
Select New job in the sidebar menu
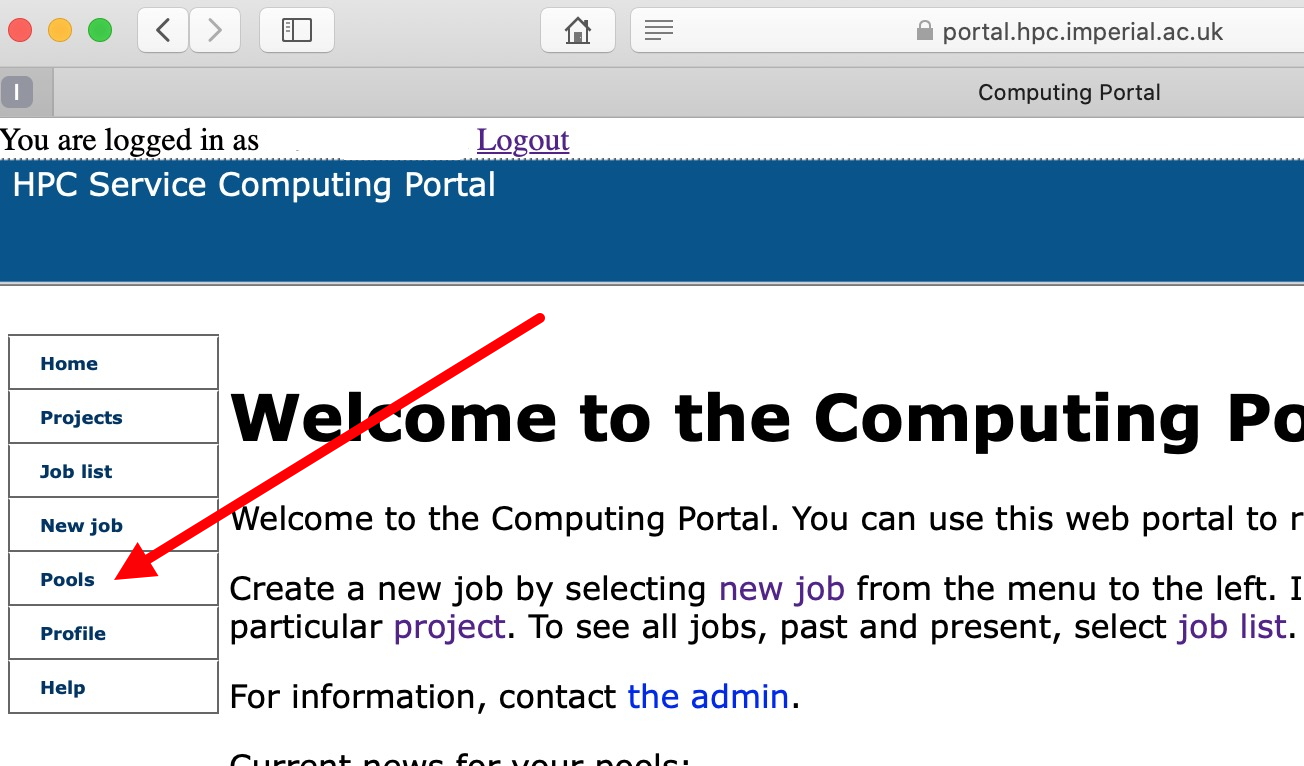coord(81,526)
